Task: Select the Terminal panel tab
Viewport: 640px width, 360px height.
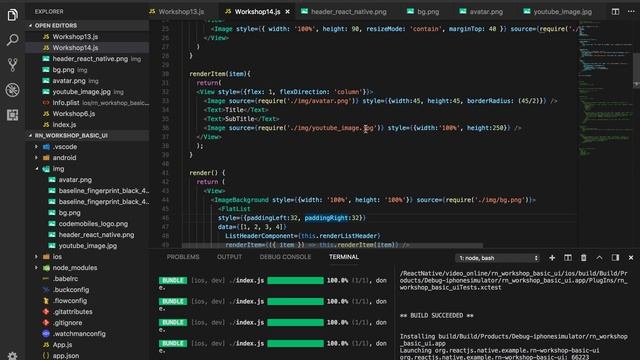Action: click(x=344, y=257)
